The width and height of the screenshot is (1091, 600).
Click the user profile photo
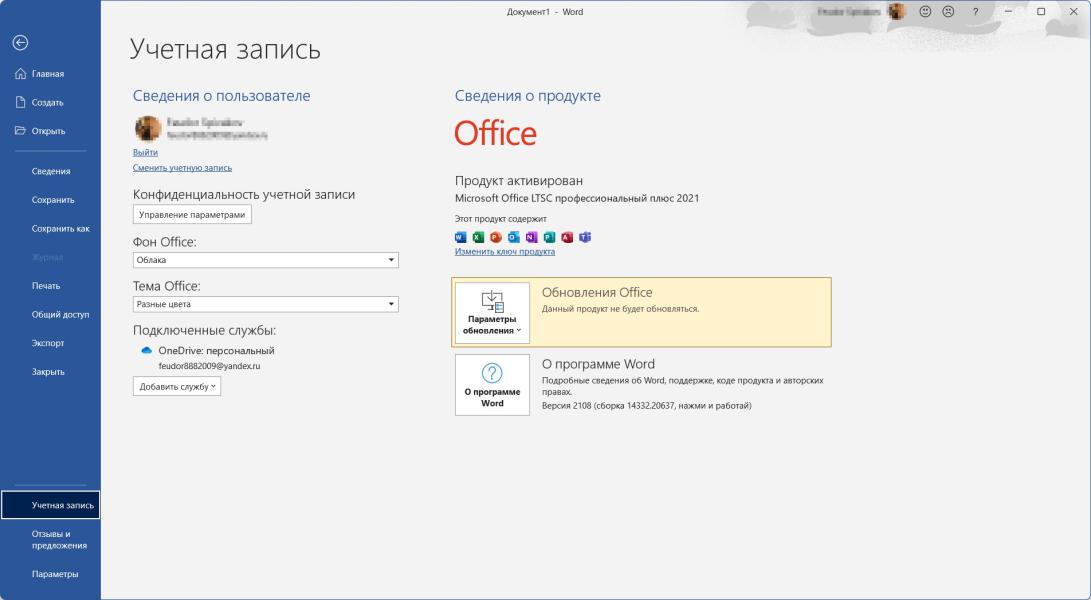(x=148, y=128)
